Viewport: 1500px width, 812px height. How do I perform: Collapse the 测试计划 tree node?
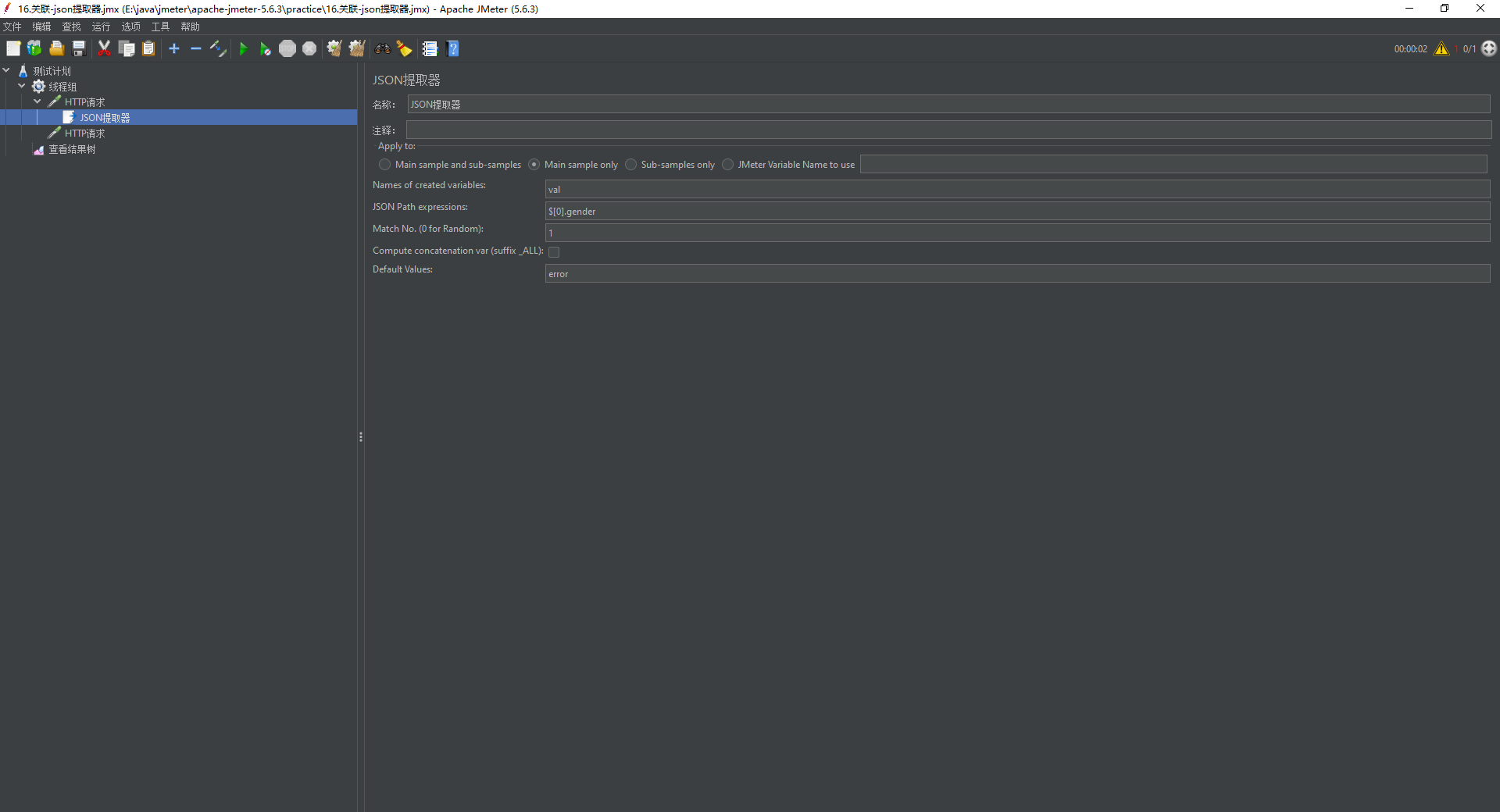point(6,70)
